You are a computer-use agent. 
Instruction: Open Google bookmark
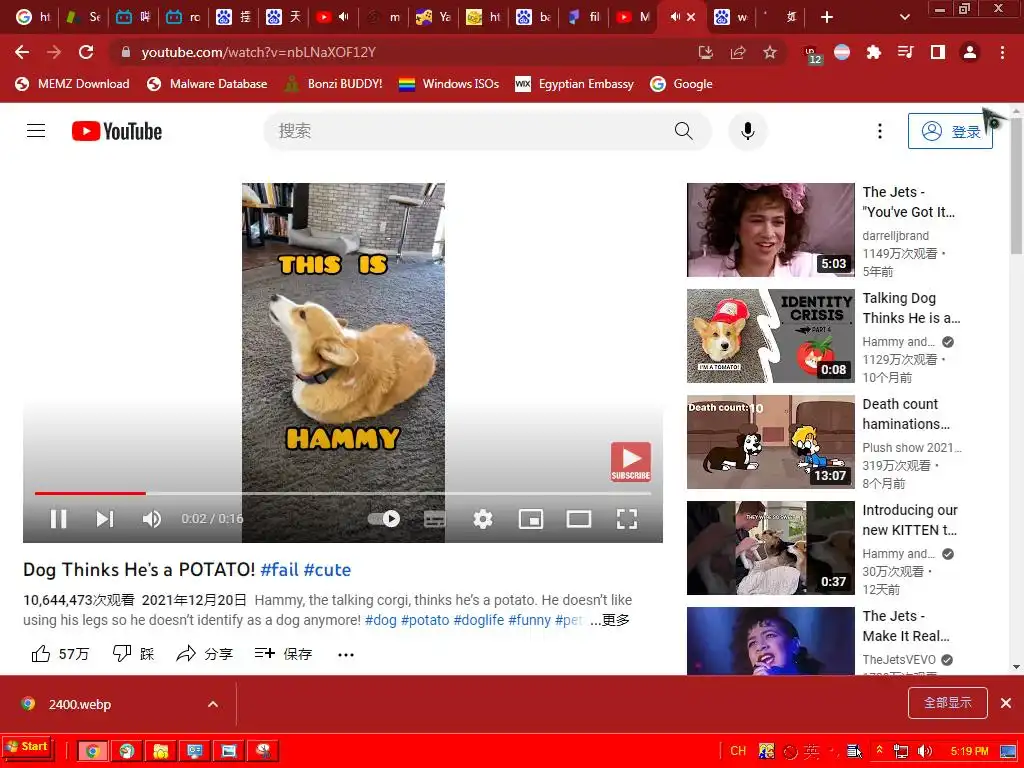[681, 84]
